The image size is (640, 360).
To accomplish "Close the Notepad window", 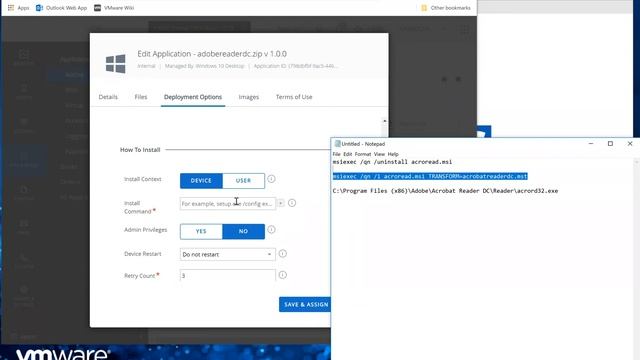I will click(630, 144).
